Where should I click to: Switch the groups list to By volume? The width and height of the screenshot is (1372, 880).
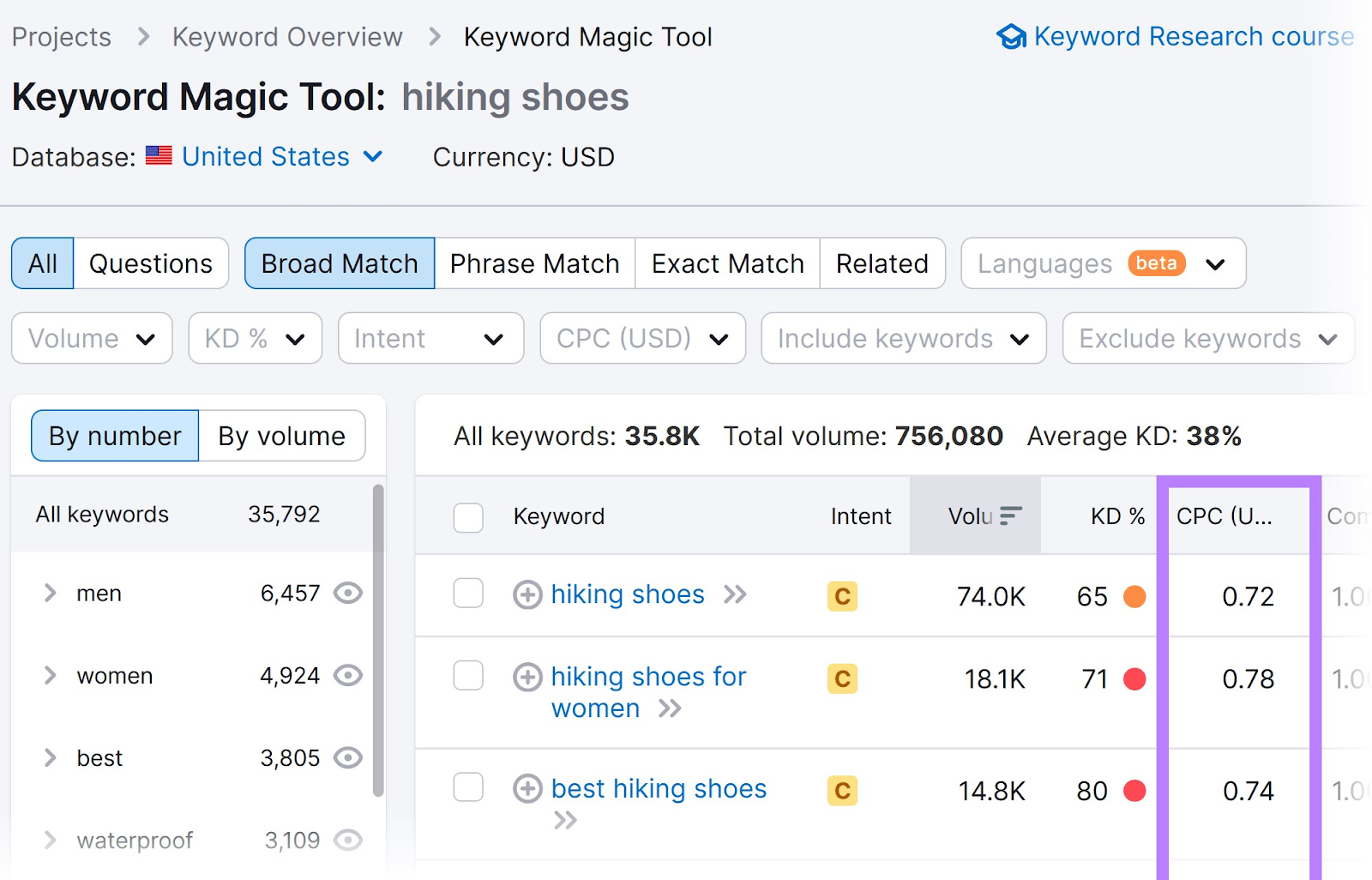tap(281, 436)
